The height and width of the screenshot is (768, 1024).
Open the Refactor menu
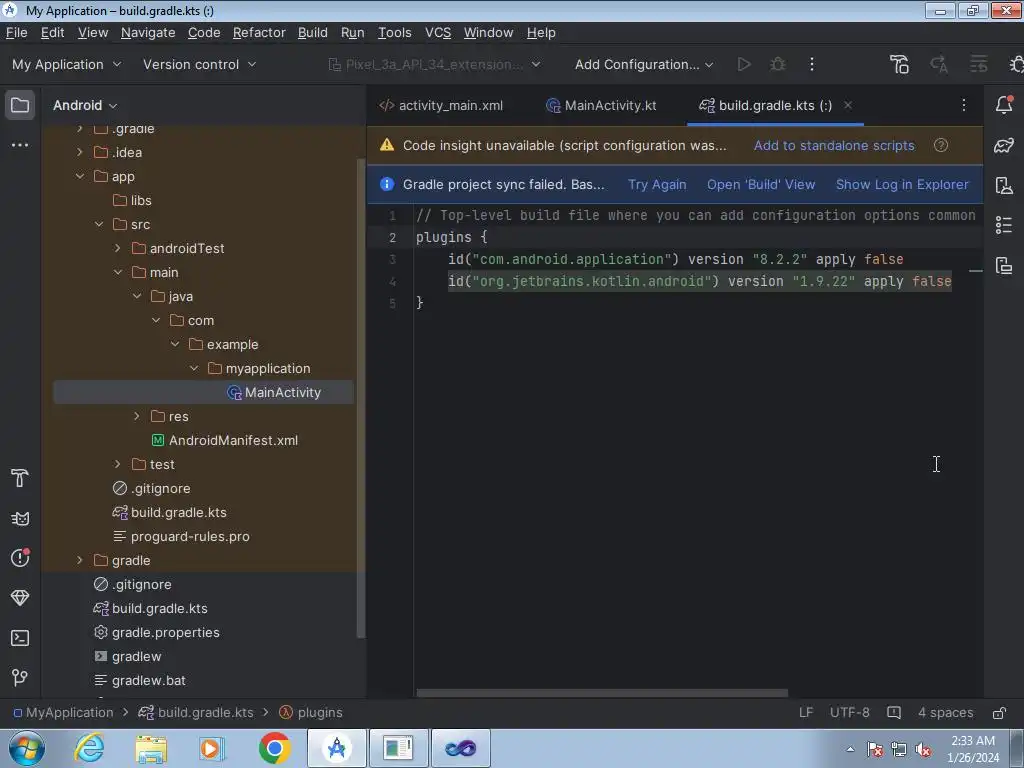[x=259, y=33]
